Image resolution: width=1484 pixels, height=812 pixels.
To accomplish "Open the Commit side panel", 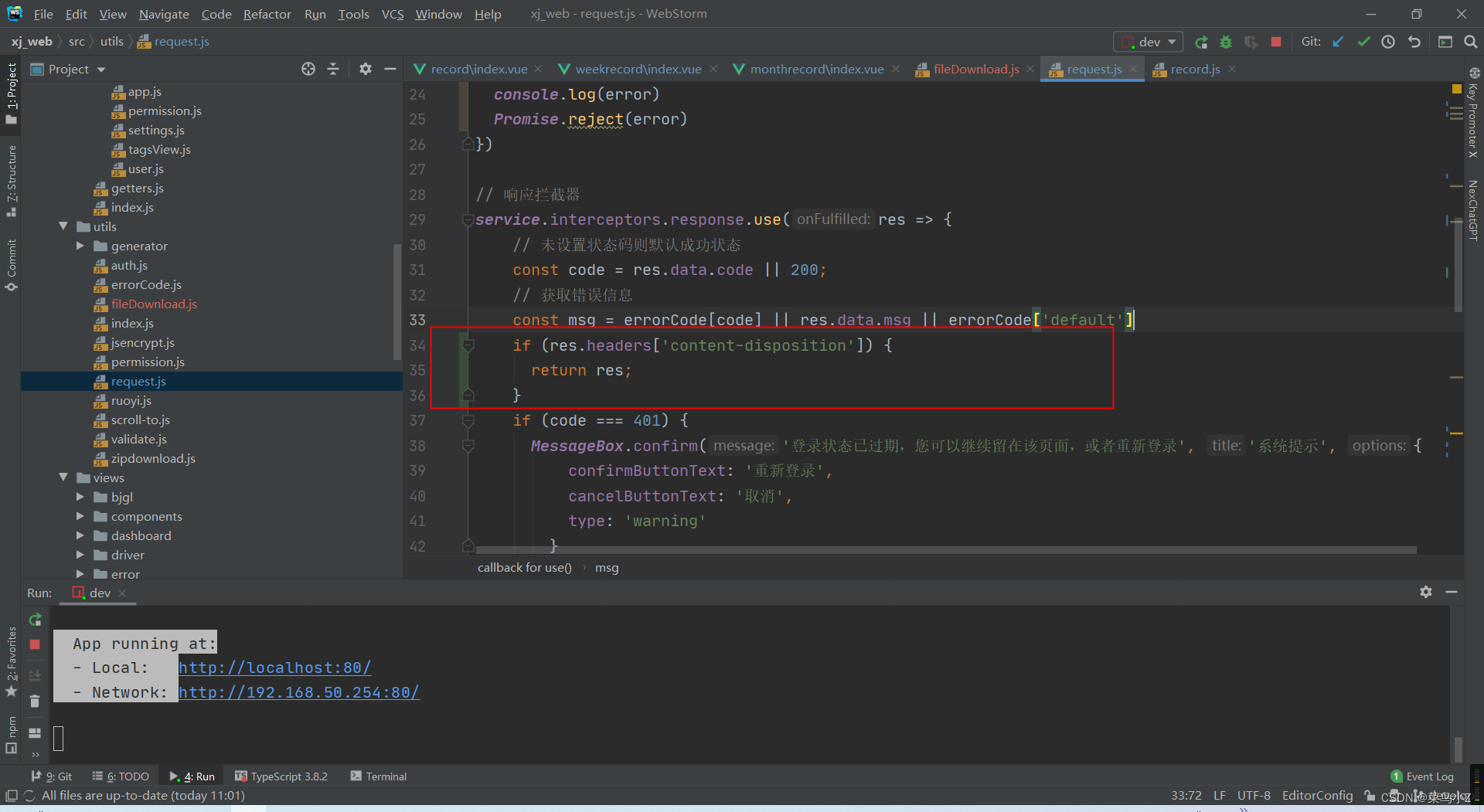I will point(11,265).
